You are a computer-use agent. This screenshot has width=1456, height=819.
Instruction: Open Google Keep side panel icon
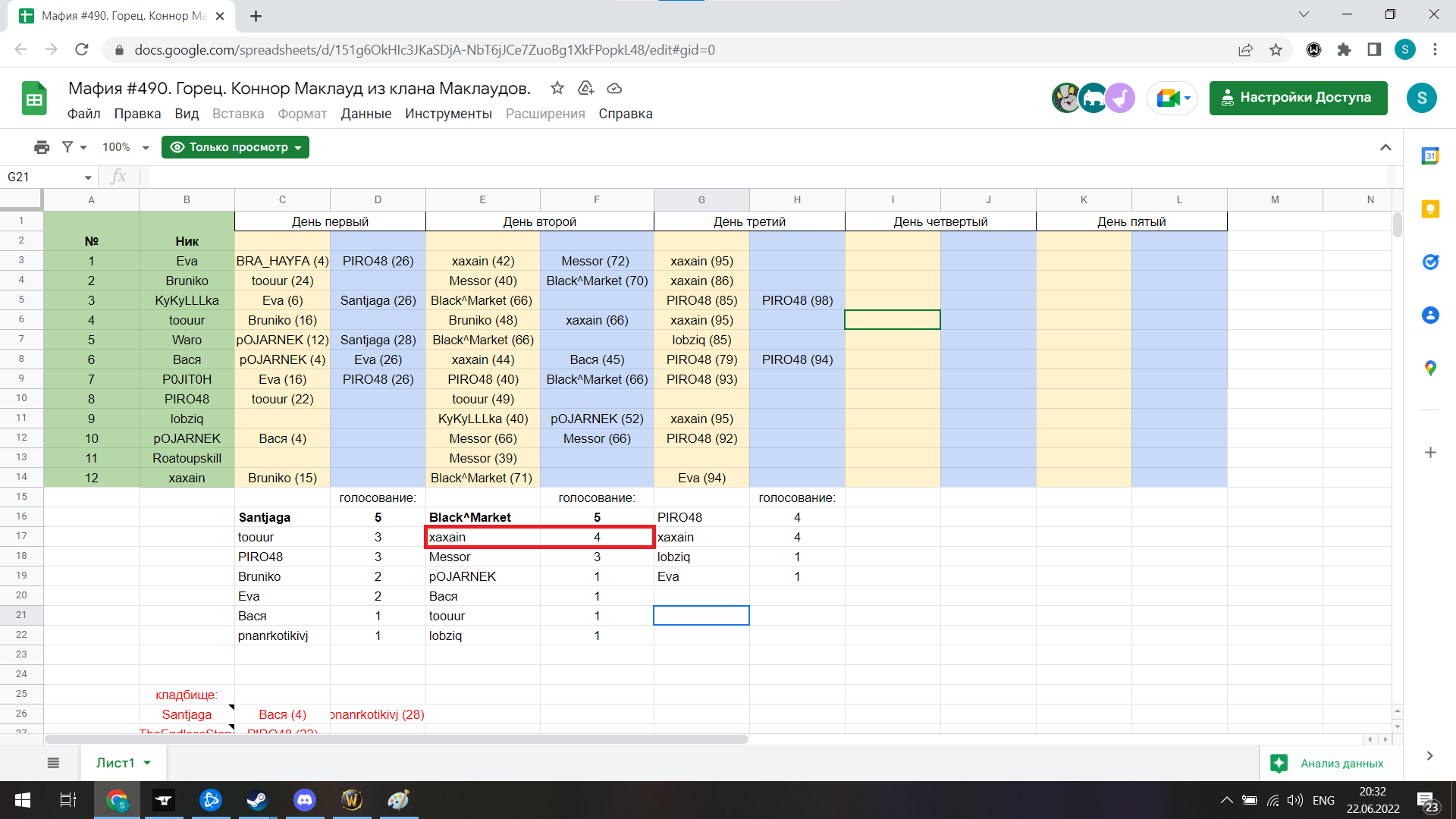coord(1430,209)
